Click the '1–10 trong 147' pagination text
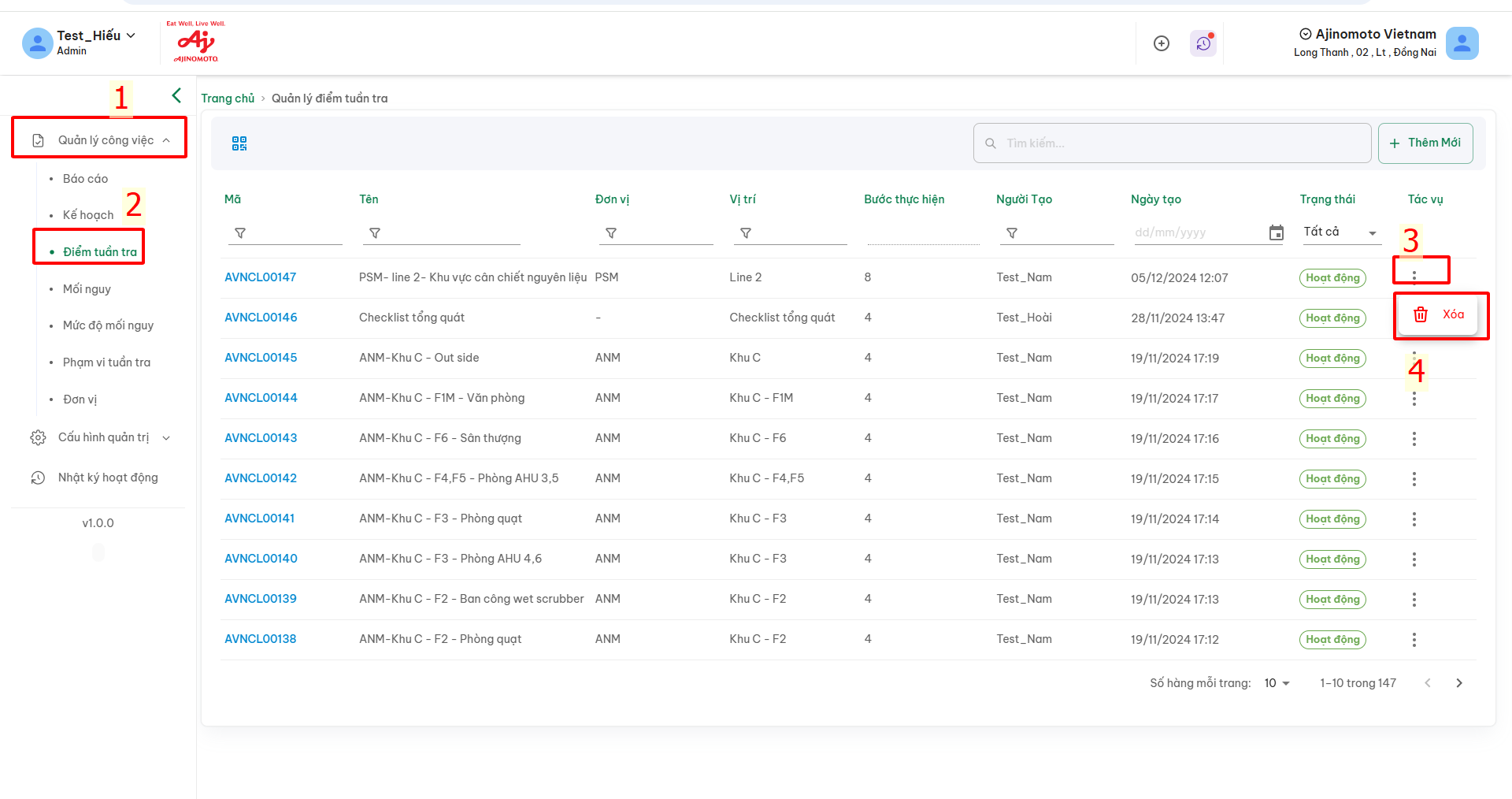The image size is (1512, 799). pos(1358,683)
